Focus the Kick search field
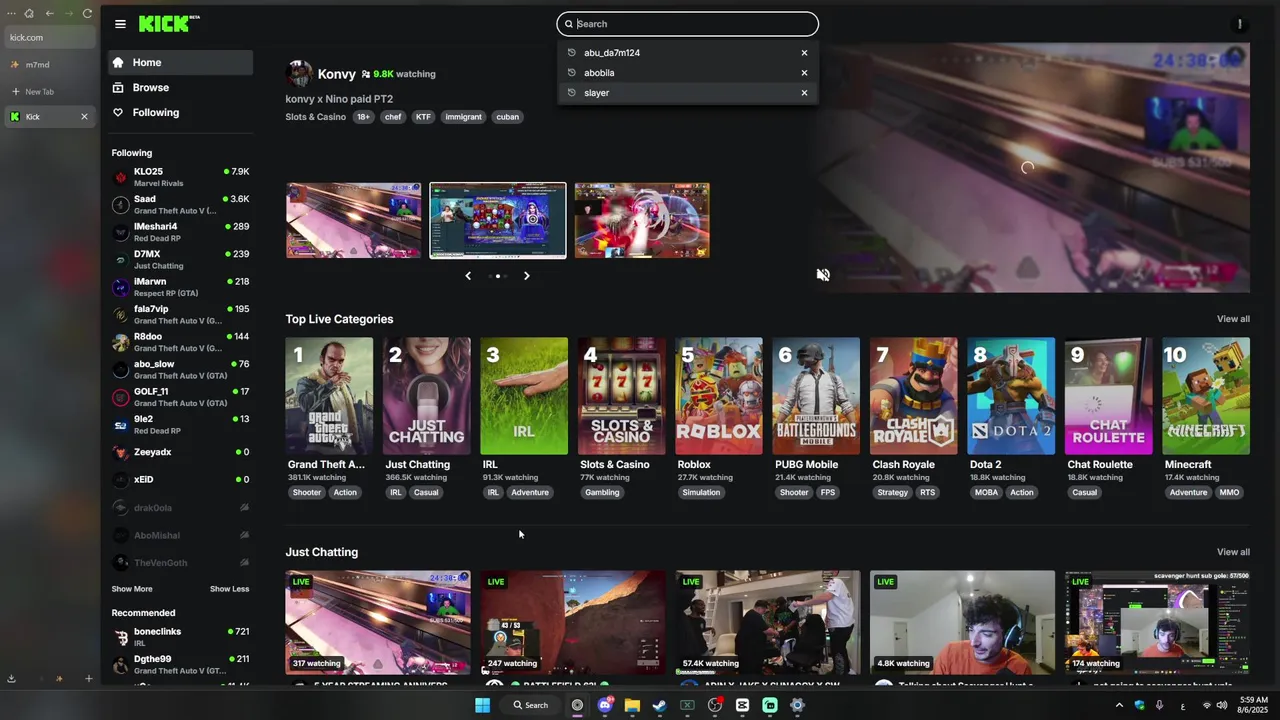The width and height of the screenshot is (1280, 720). [688, 24]
